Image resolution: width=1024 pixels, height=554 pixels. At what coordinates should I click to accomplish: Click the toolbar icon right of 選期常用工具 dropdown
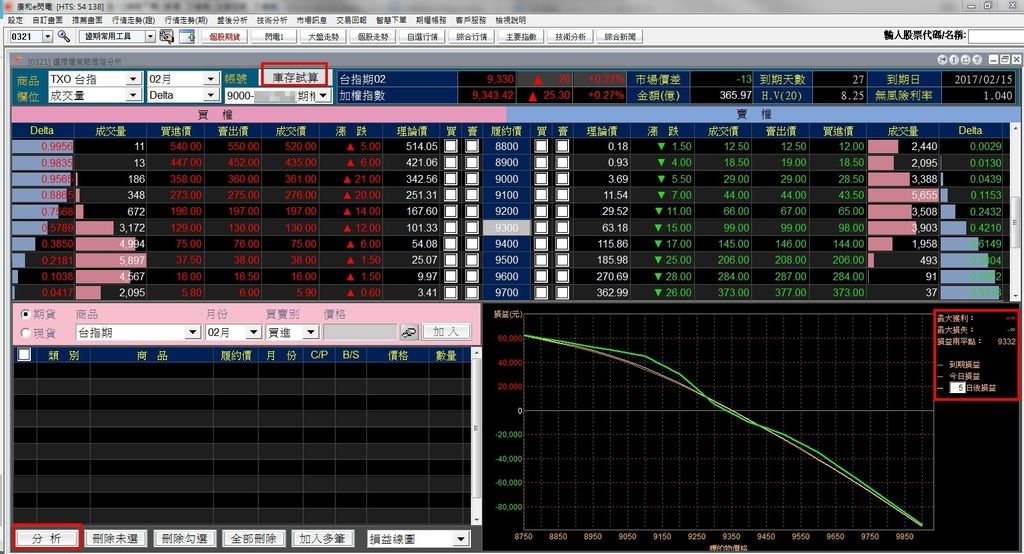pyautogui.click(x=167, y=37)
